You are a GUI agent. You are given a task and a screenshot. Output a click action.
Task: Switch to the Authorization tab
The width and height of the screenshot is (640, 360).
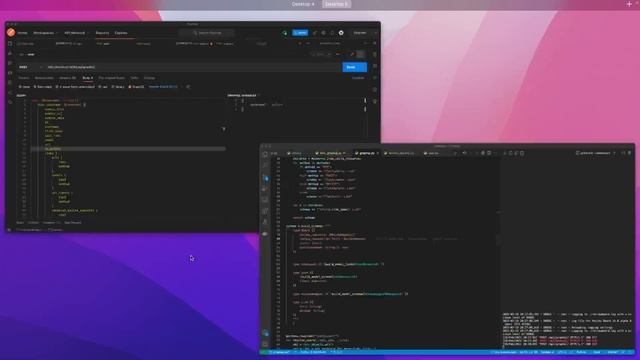tap(44, 78)
